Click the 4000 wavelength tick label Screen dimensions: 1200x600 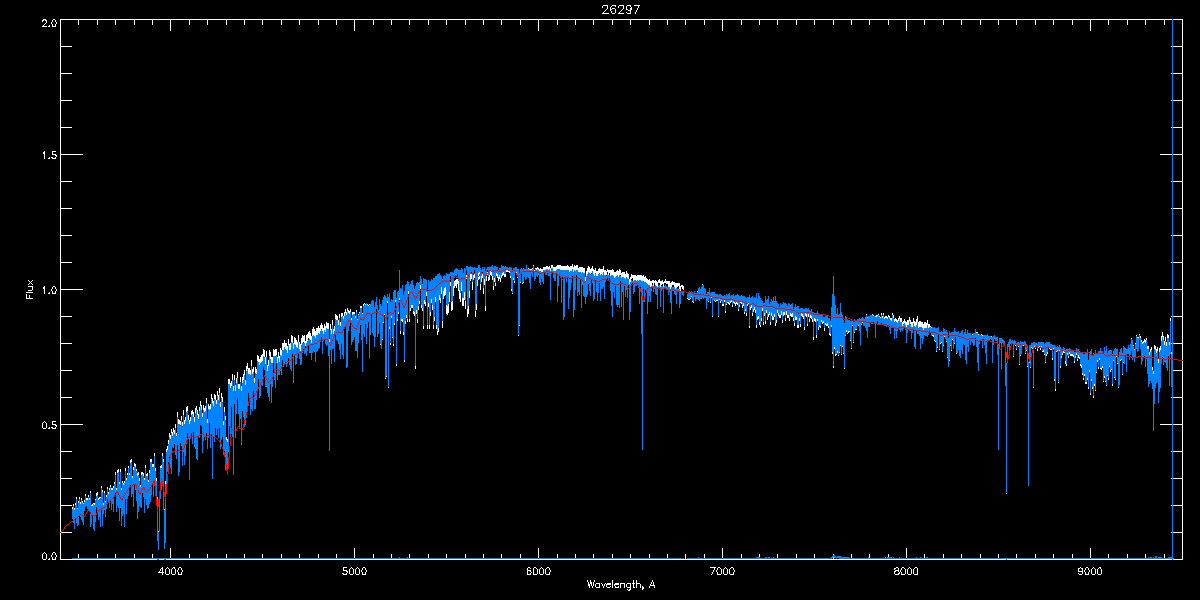171,572
